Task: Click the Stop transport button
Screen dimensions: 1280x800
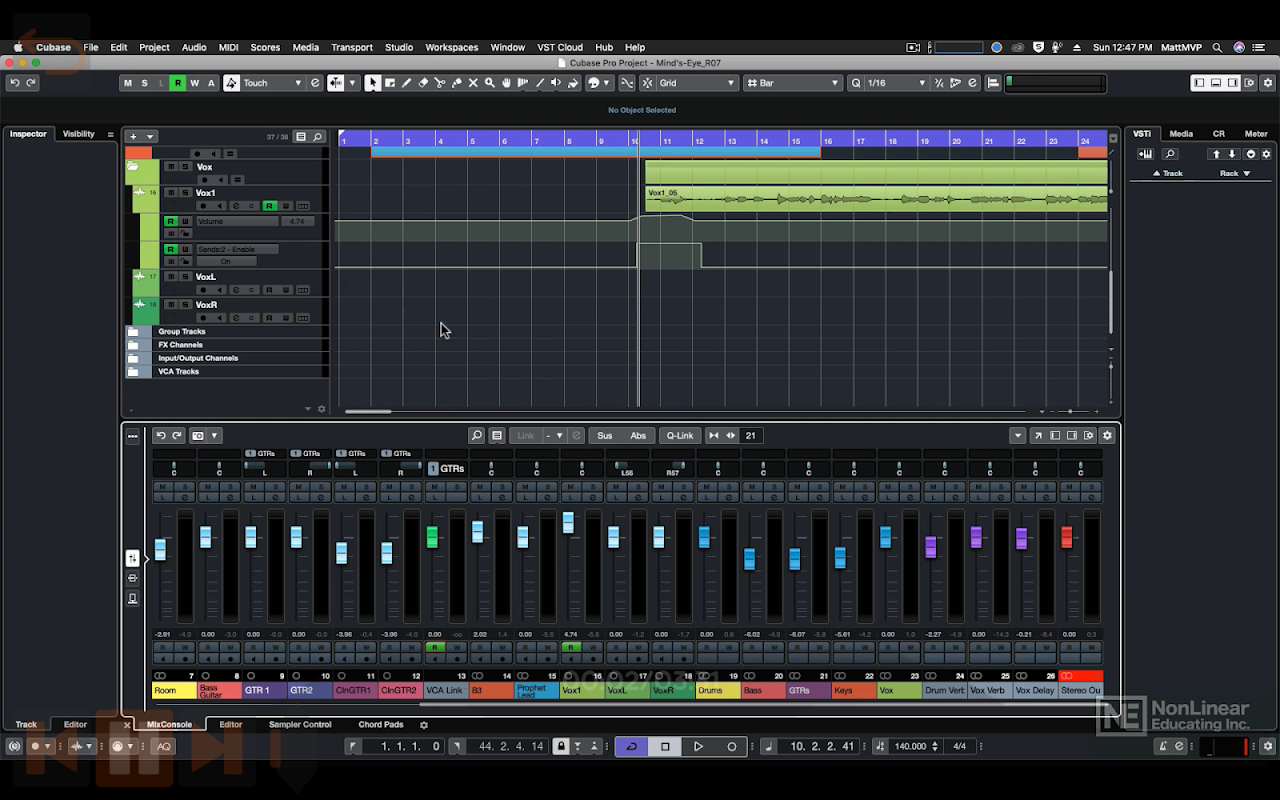Action: [665, 746]
